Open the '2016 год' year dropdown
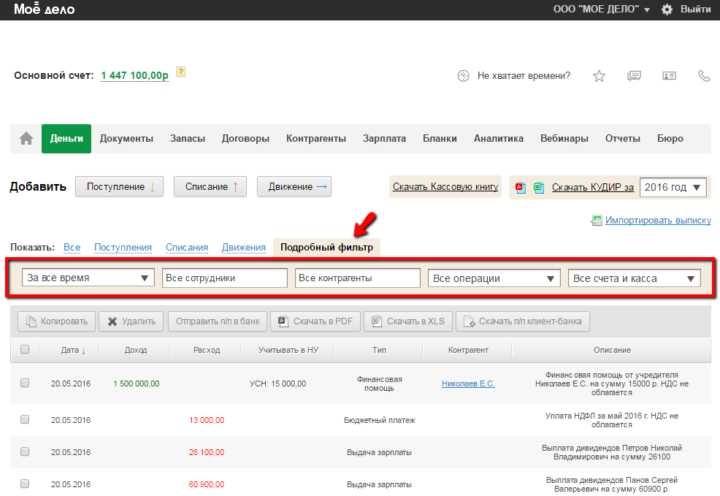 (x=673, y=187)
